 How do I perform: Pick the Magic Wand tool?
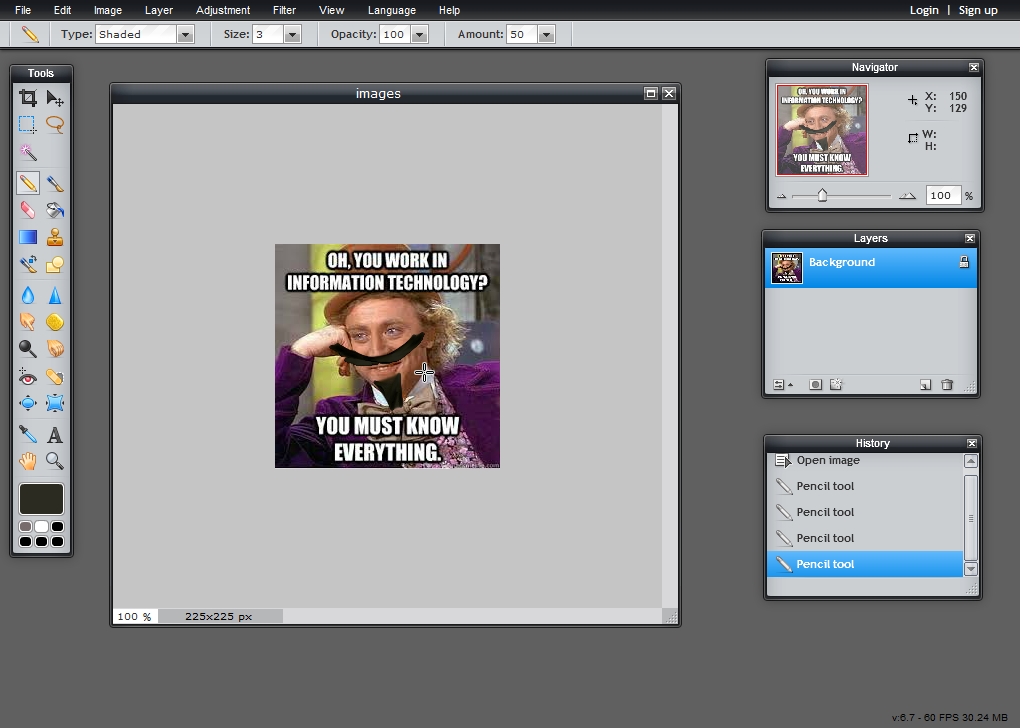pos(28,153)
